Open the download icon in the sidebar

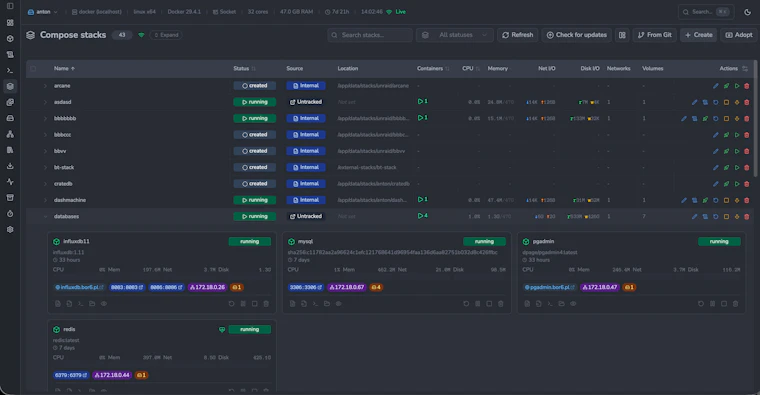10,166
